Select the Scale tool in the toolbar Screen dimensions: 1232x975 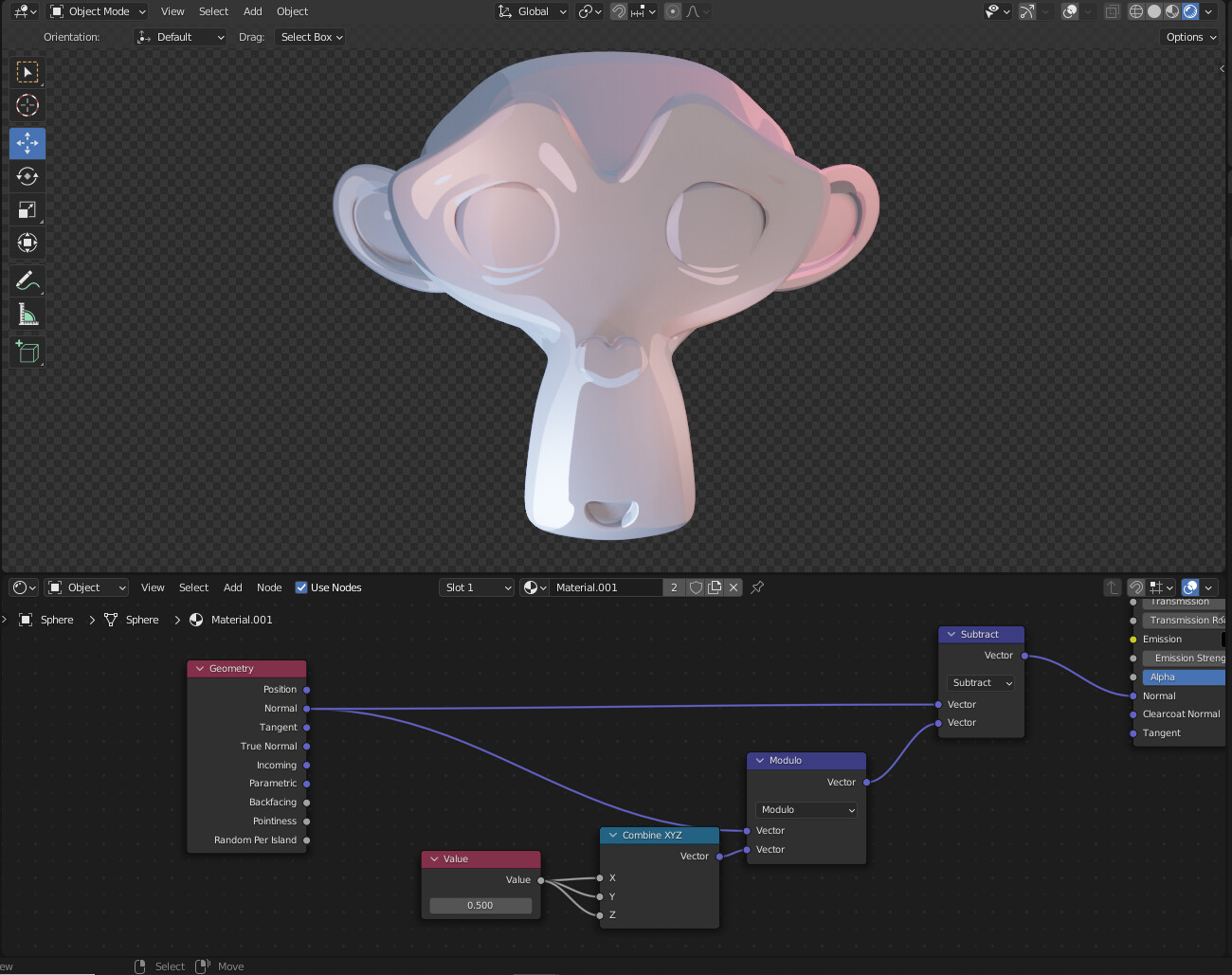click(x=27, y=209)
